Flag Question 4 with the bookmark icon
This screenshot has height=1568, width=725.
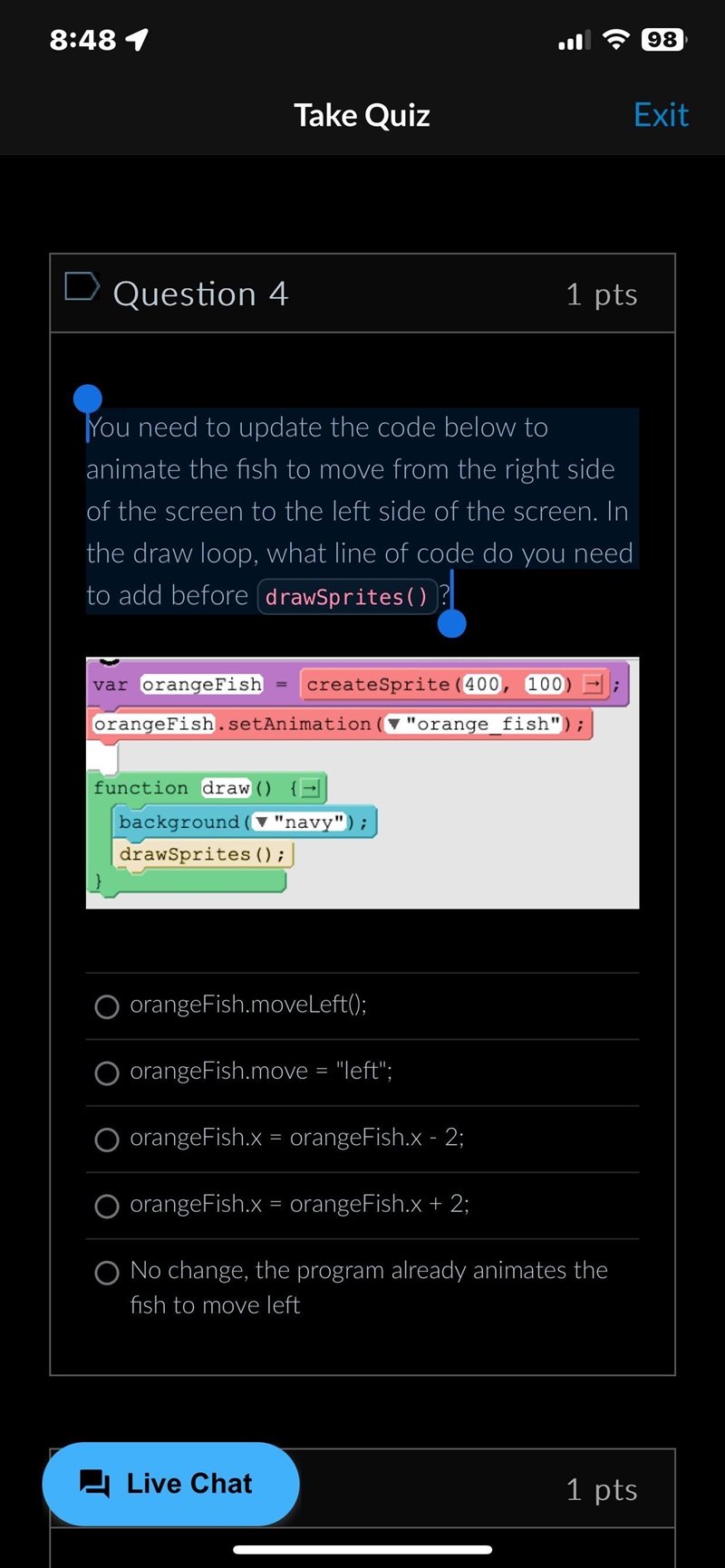click(x=82, y=286)
